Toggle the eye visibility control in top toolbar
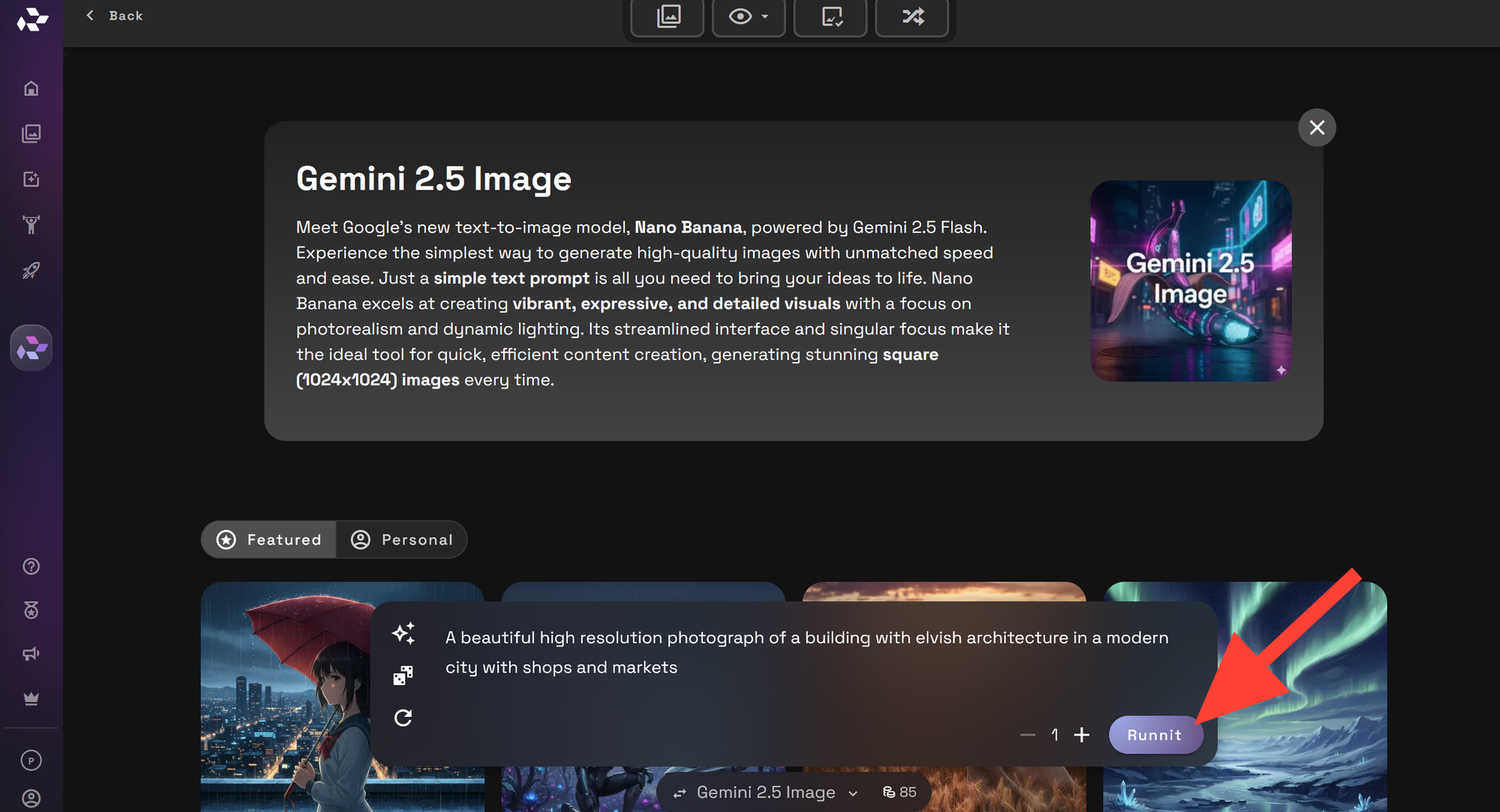This screenshot has width=1500, height=812. (x=740, y=17)
